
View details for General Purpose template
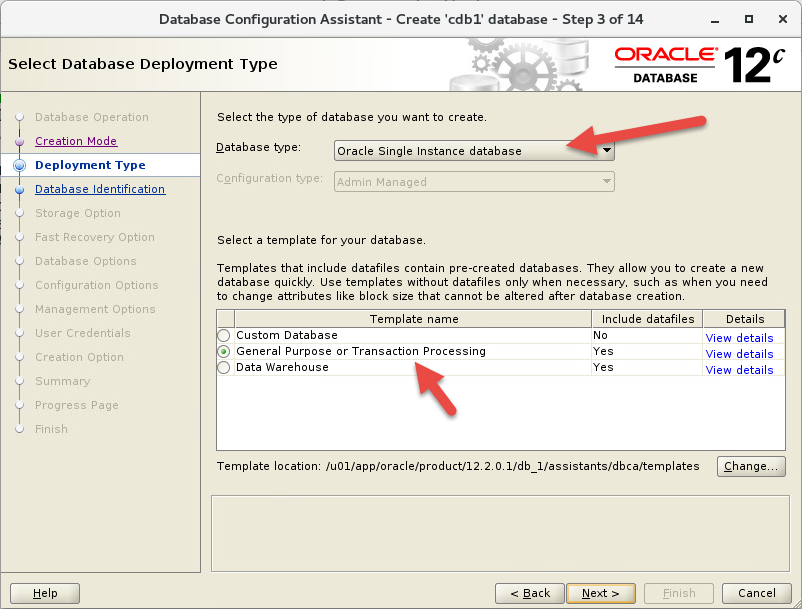739,354
